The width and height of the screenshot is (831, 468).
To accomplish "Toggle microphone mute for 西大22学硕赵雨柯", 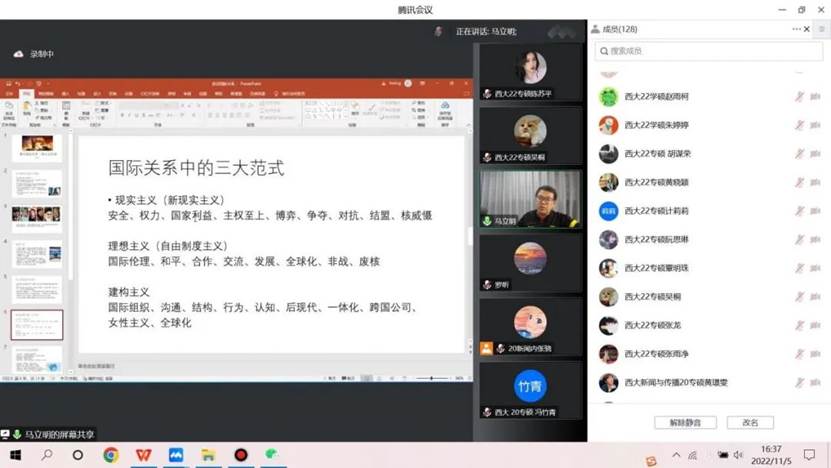I will pyautogui.click(x=799, y=97).
